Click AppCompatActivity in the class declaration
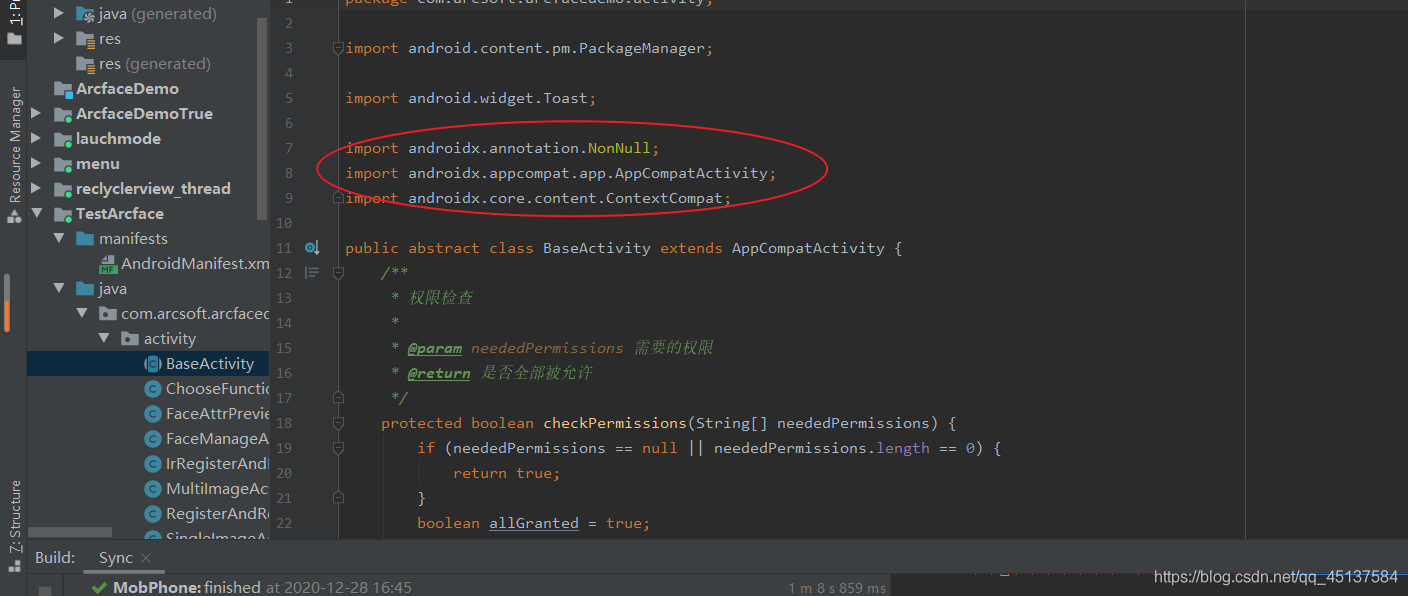 point(808,248)
